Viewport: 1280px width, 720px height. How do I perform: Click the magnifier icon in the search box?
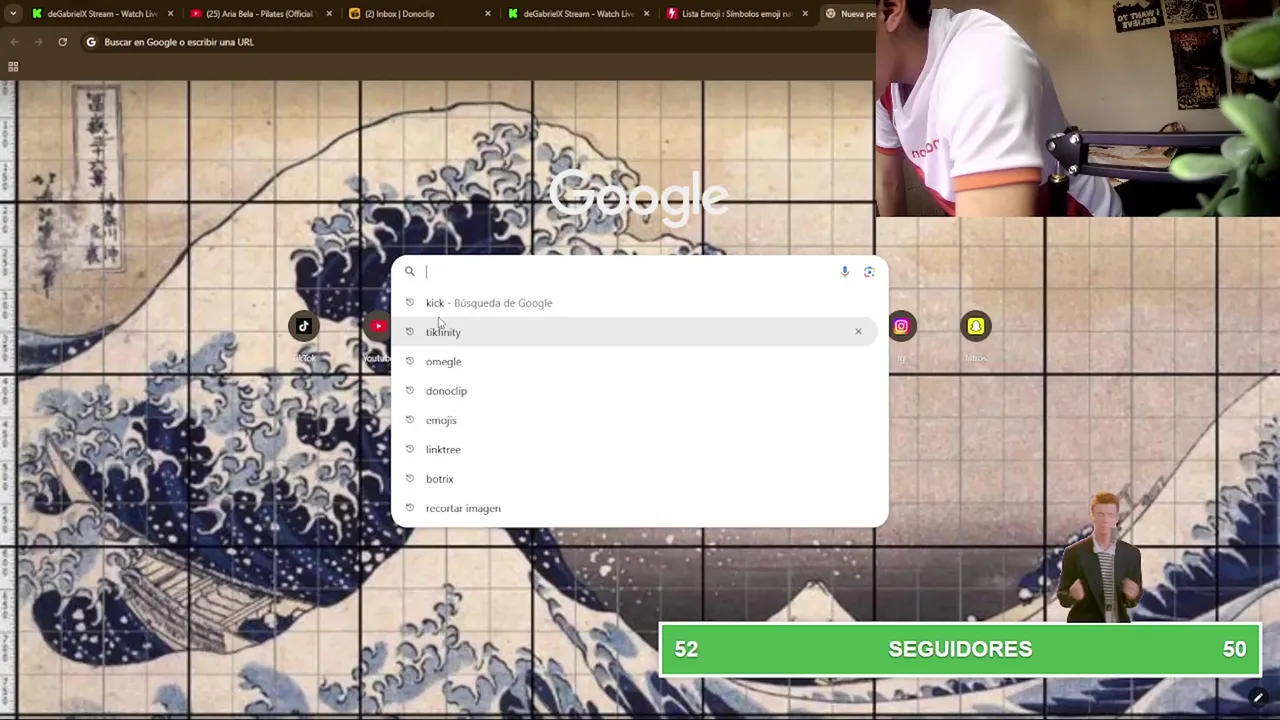click(410, 271)
